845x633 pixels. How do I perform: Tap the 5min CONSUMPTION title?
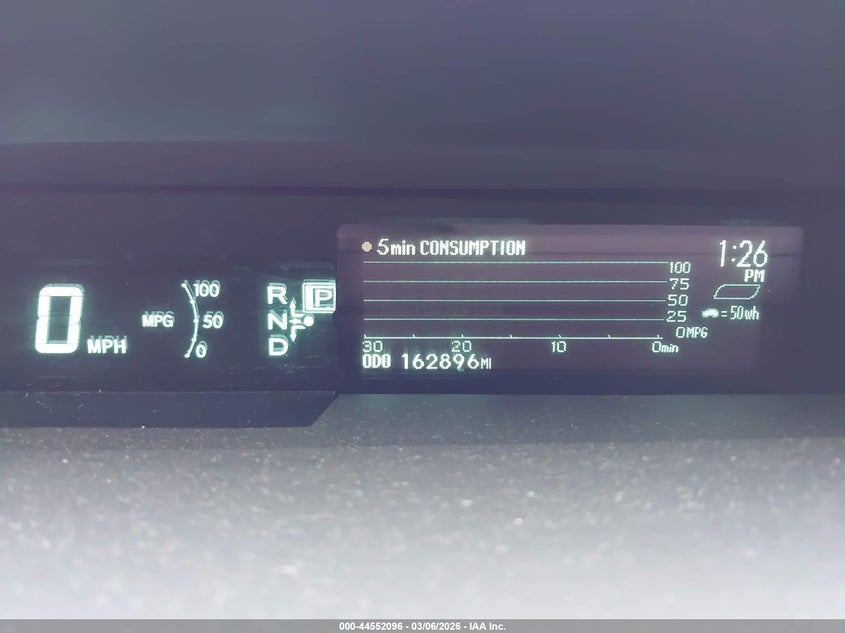pyautogui.click(x=451, y=248)
